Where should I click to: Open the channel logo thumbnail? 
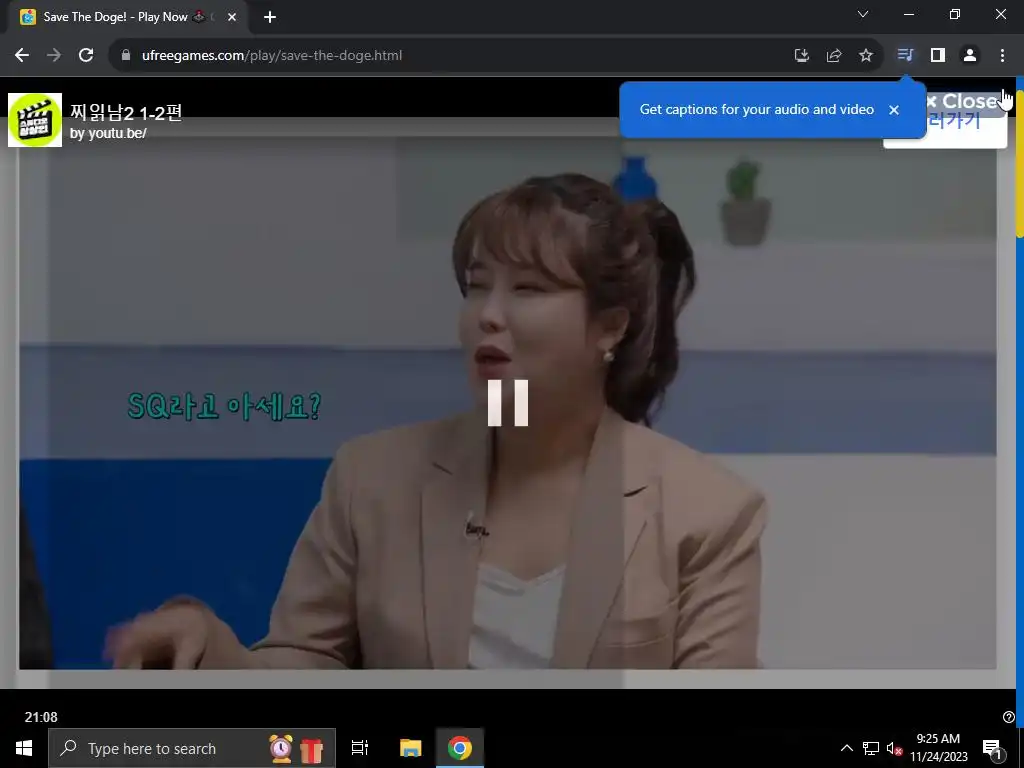[35, 120]
